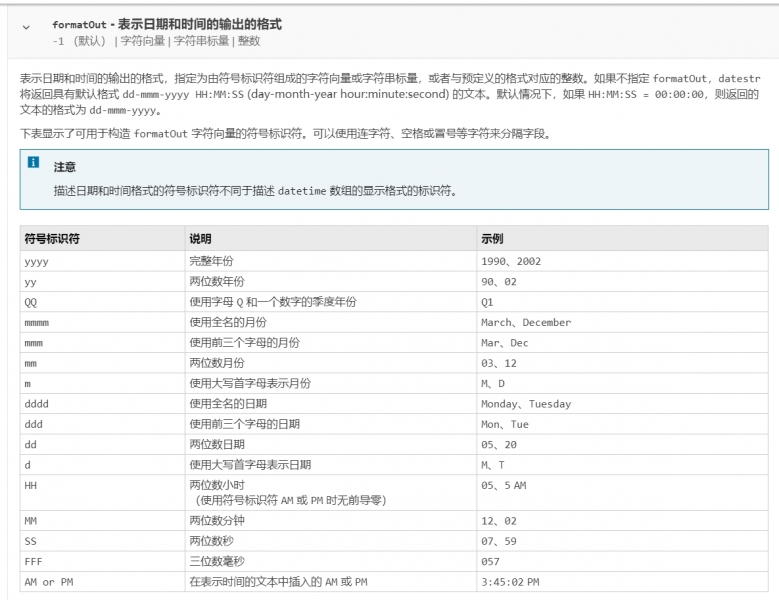This screenshot has width=779, height=600.
Task: Select the 'AM or PM' identifier cell
Action: (x=48, y=582)
